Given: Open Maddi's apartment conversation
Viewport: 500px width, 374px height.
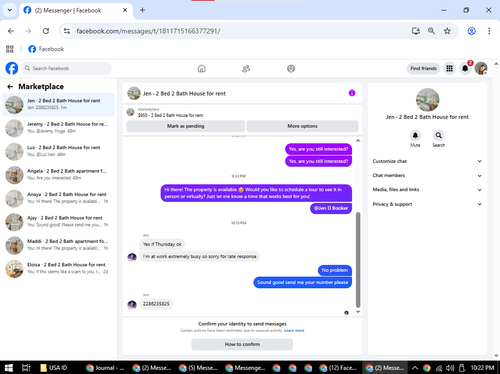Looking at the screenshot, I should click(59, 245).
